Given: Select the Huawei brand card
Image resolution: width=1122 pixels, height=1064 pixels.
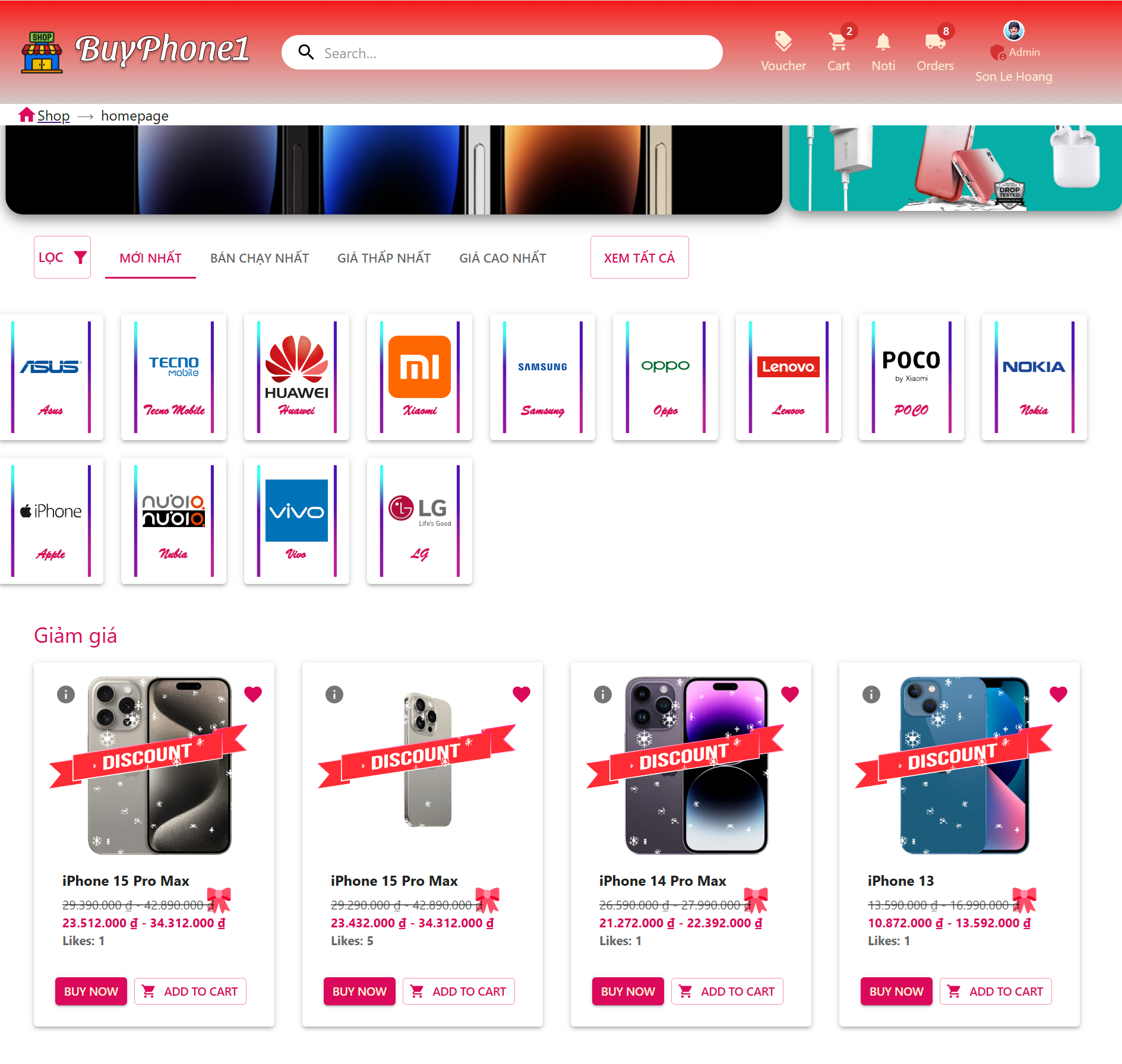Looking at the screenshot, I should (x=296, y=377).
